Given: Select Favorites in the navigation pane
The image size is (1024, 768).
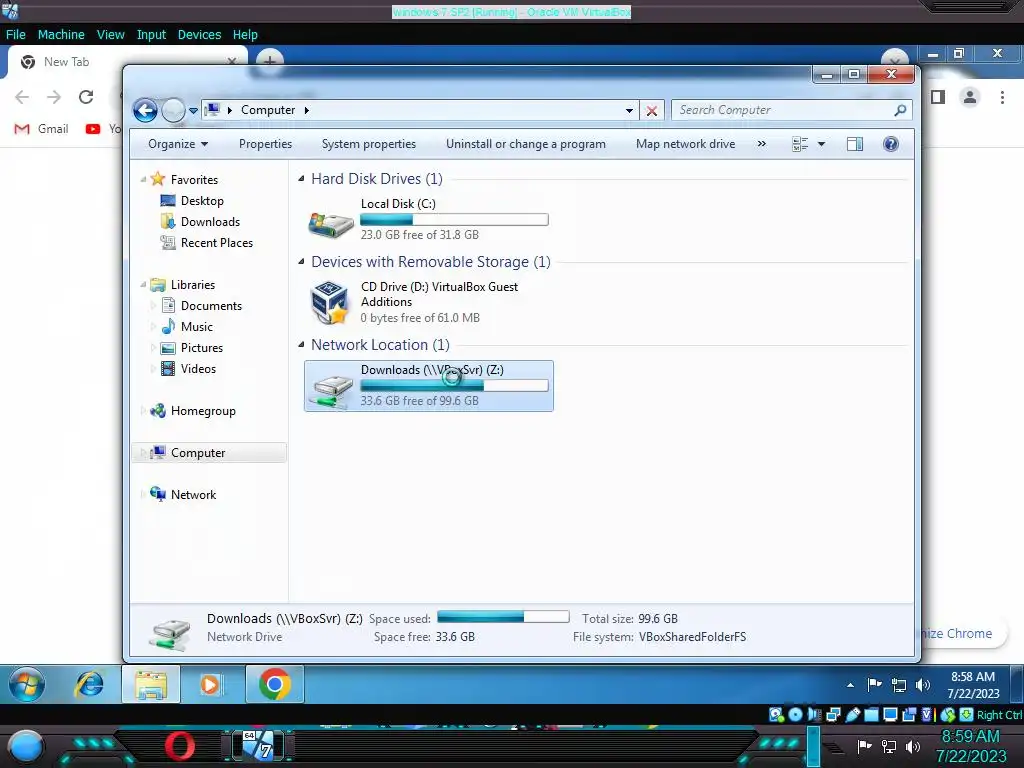Looking at the screenshot, I should pos(194,180).
